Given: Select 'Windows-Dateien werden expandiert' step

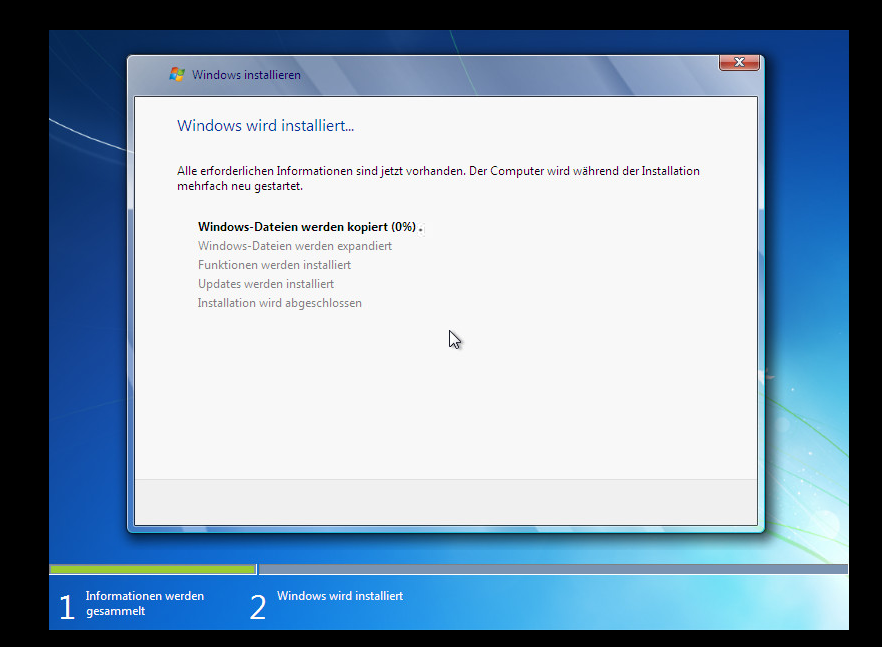Looking at the screenshot, I should click(295, 246).
